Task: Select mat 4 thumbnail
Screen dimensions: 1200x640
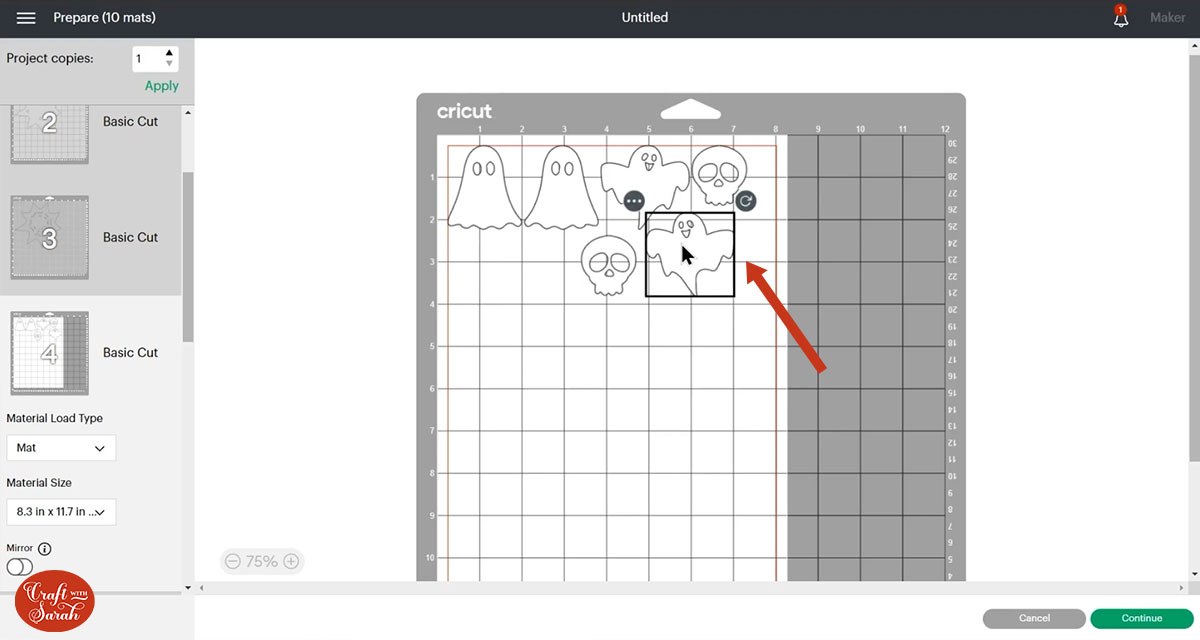Action: tap(49, 352)
